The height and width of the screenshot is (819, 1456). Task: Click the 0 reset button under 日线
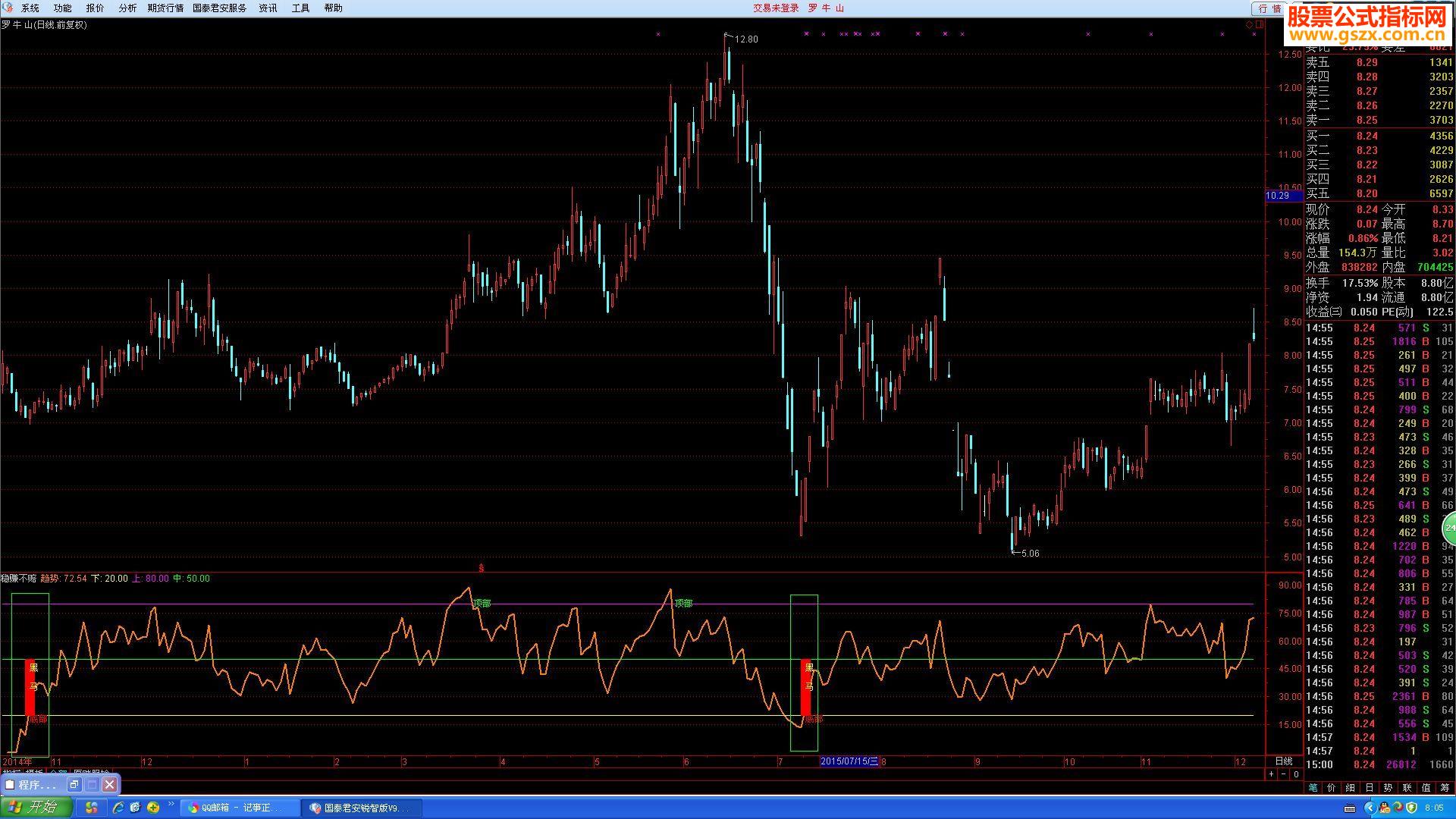(x=1296, y=774)
